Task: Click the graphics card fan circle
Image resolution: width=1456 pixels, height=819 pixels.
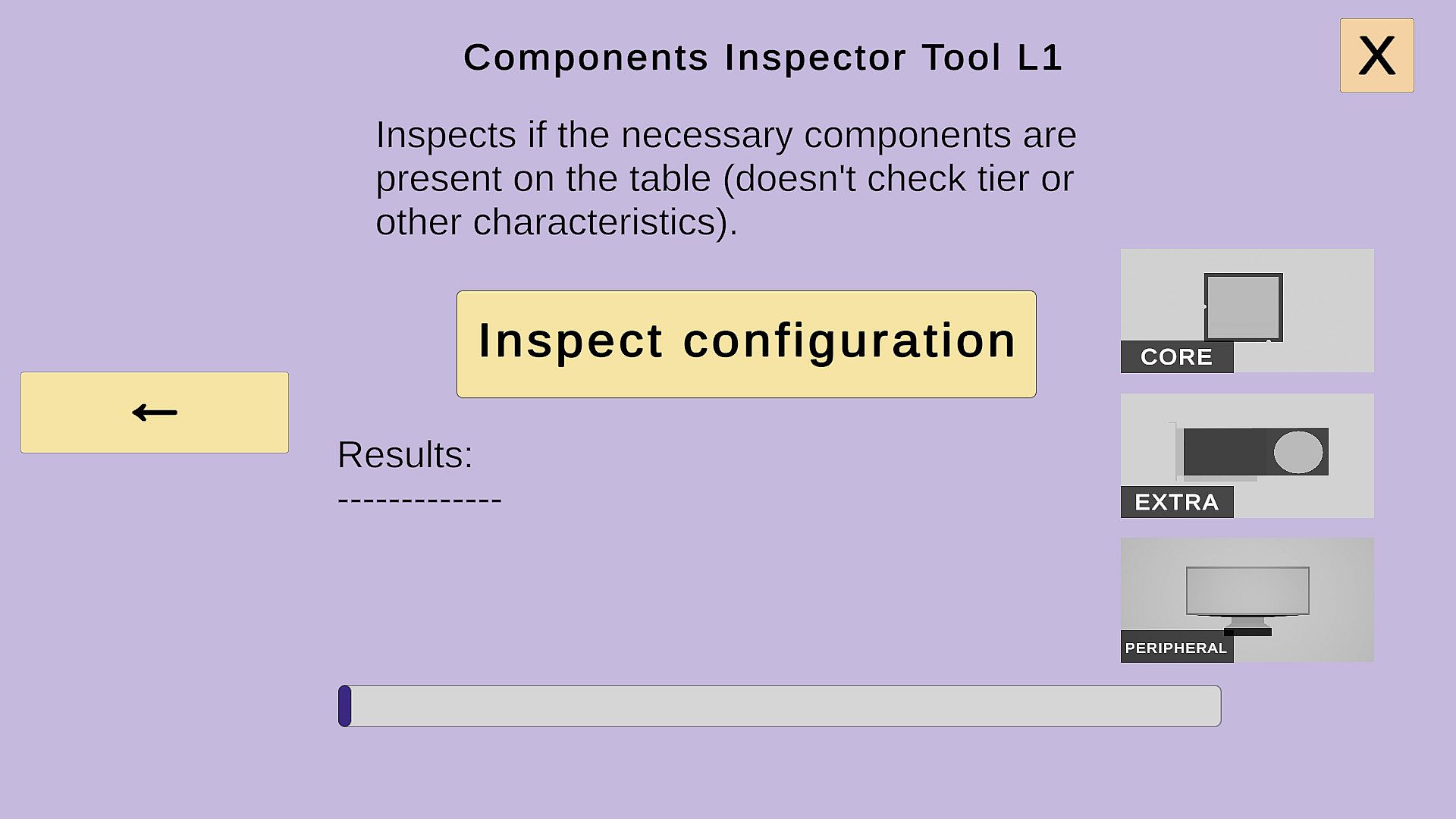Action: 1298,452
